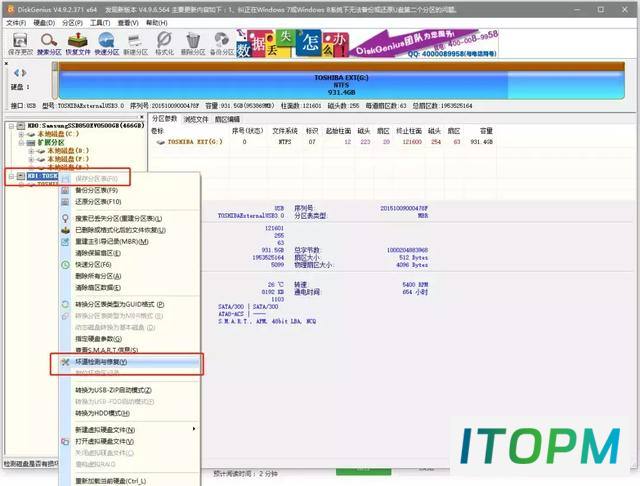Screen dimensions: 640x486
Task: Click the rebuild MBR menu icon
Action: [x=65, y=242]
